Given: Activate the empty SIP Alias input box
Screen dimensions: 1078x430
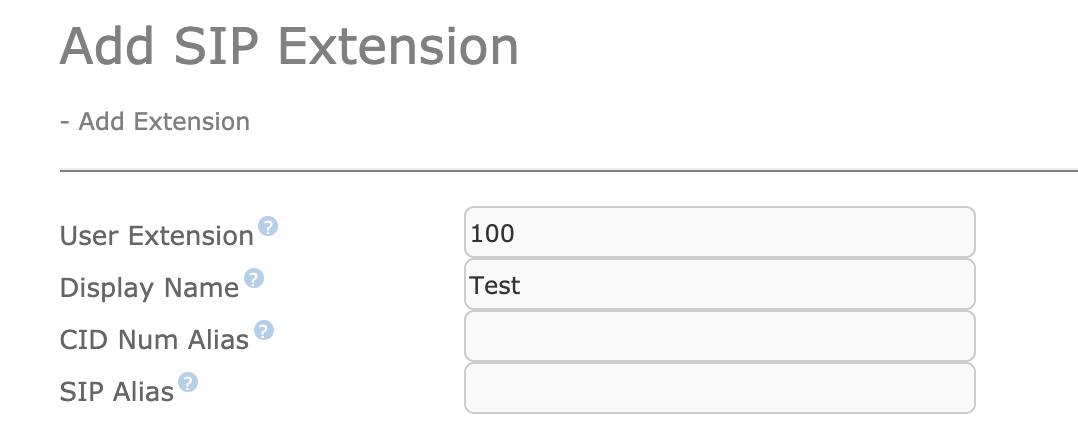Looking at the screenshot, I should pos(719,388).
